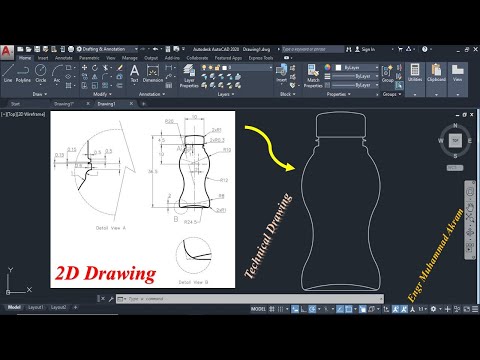Click the Rectangle tool icon
480x360 pixels.
68,68
